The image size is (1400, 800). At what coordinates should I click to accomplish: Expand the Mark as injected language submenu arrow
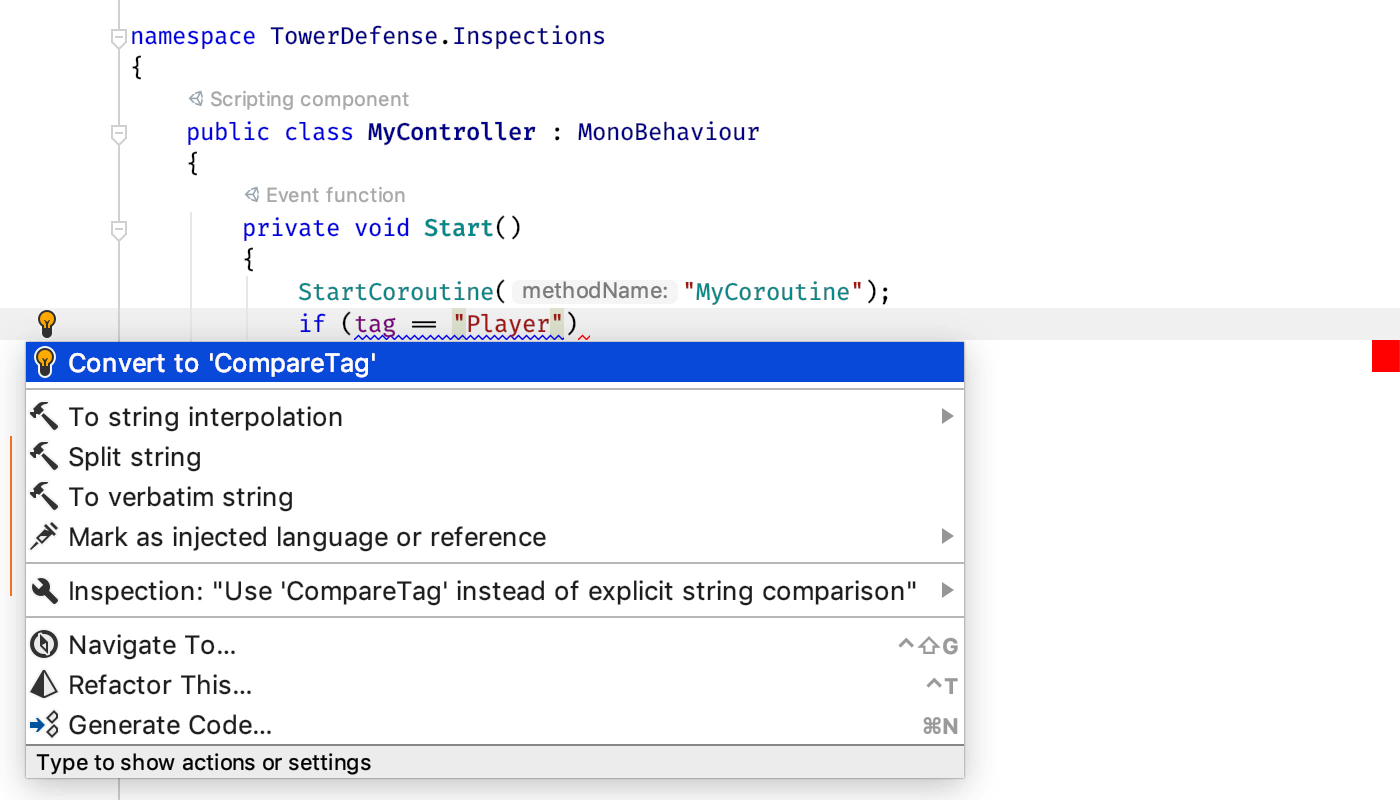point(946,537)
